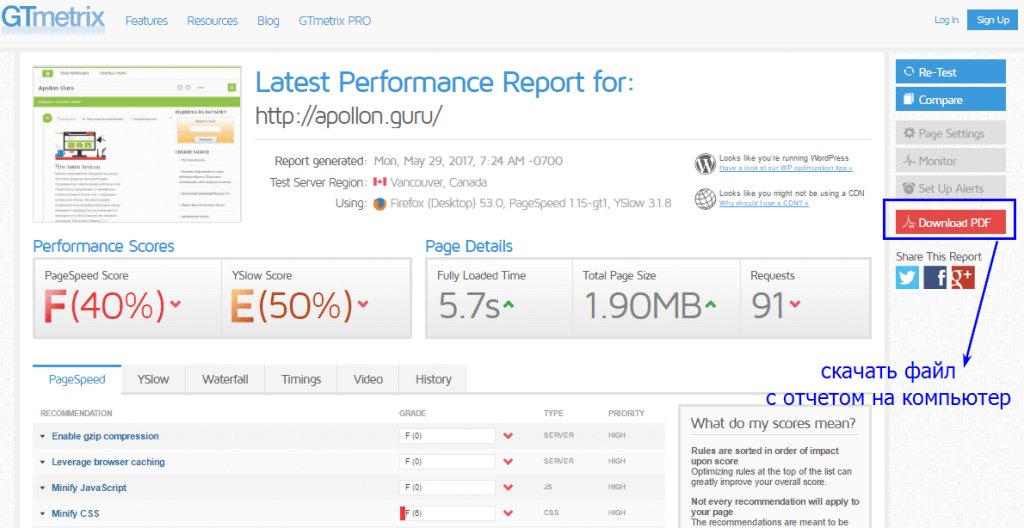Click green arrow beside Total Page Size
Viewport: 1024px width, 528px height.
click(x=711, y=305)
